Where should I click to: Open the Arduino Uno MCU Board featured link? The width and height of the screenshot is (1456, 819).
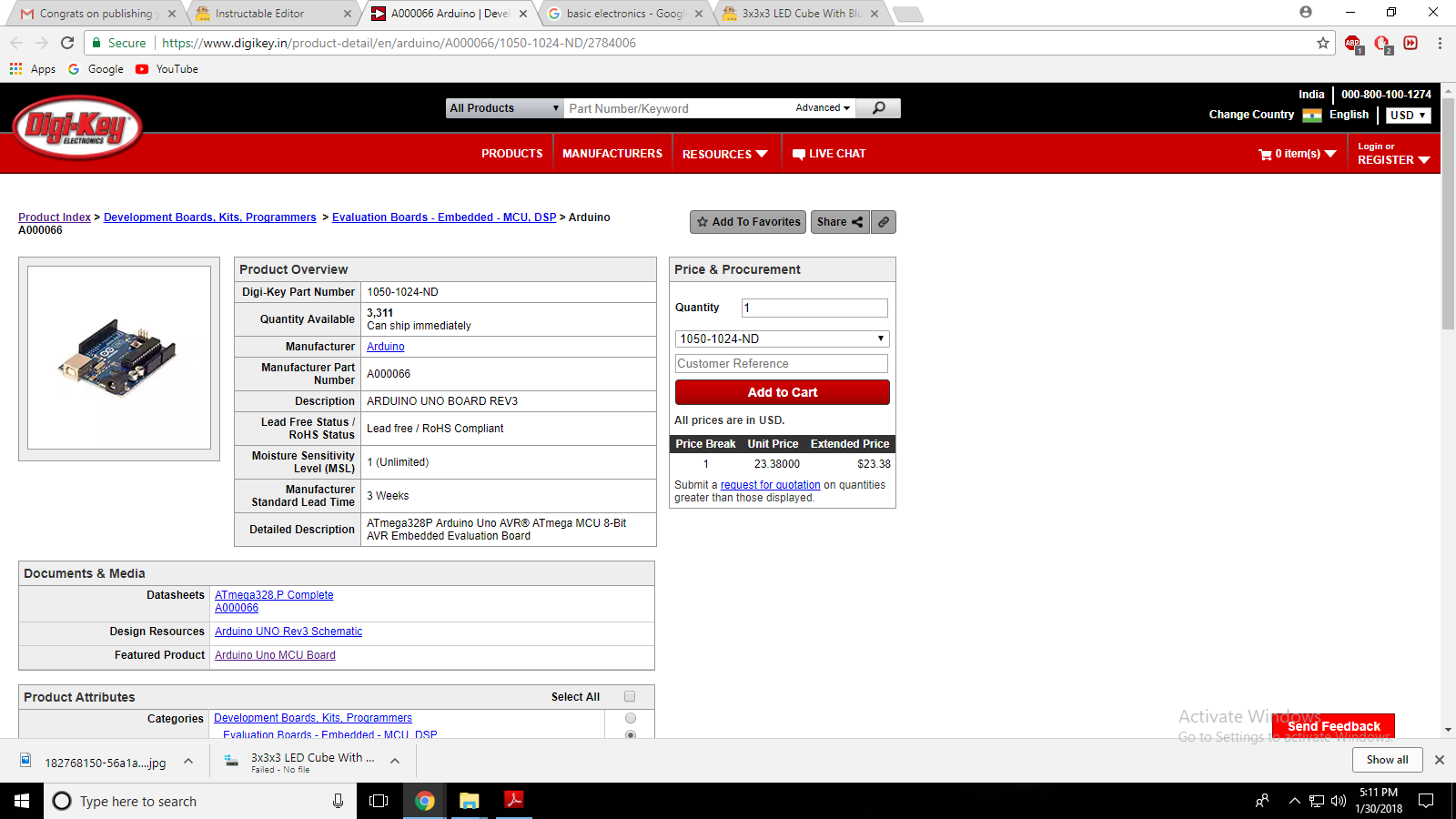(275, 655)
